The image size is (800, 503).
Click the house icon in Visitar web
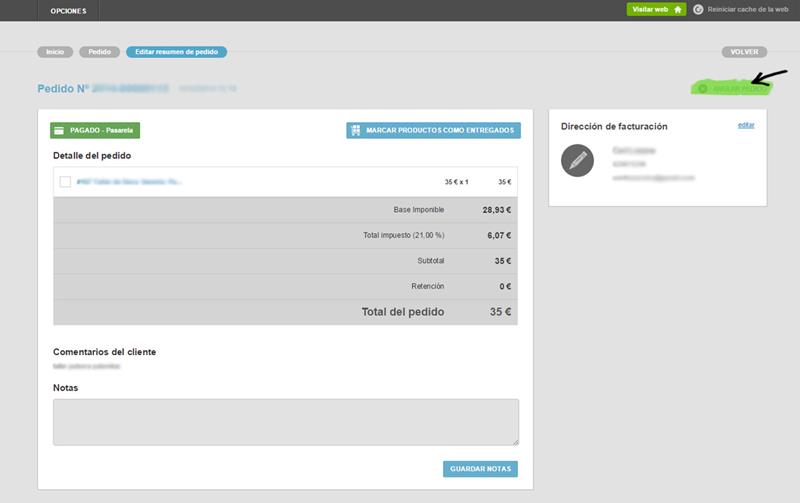coord(678,9)
